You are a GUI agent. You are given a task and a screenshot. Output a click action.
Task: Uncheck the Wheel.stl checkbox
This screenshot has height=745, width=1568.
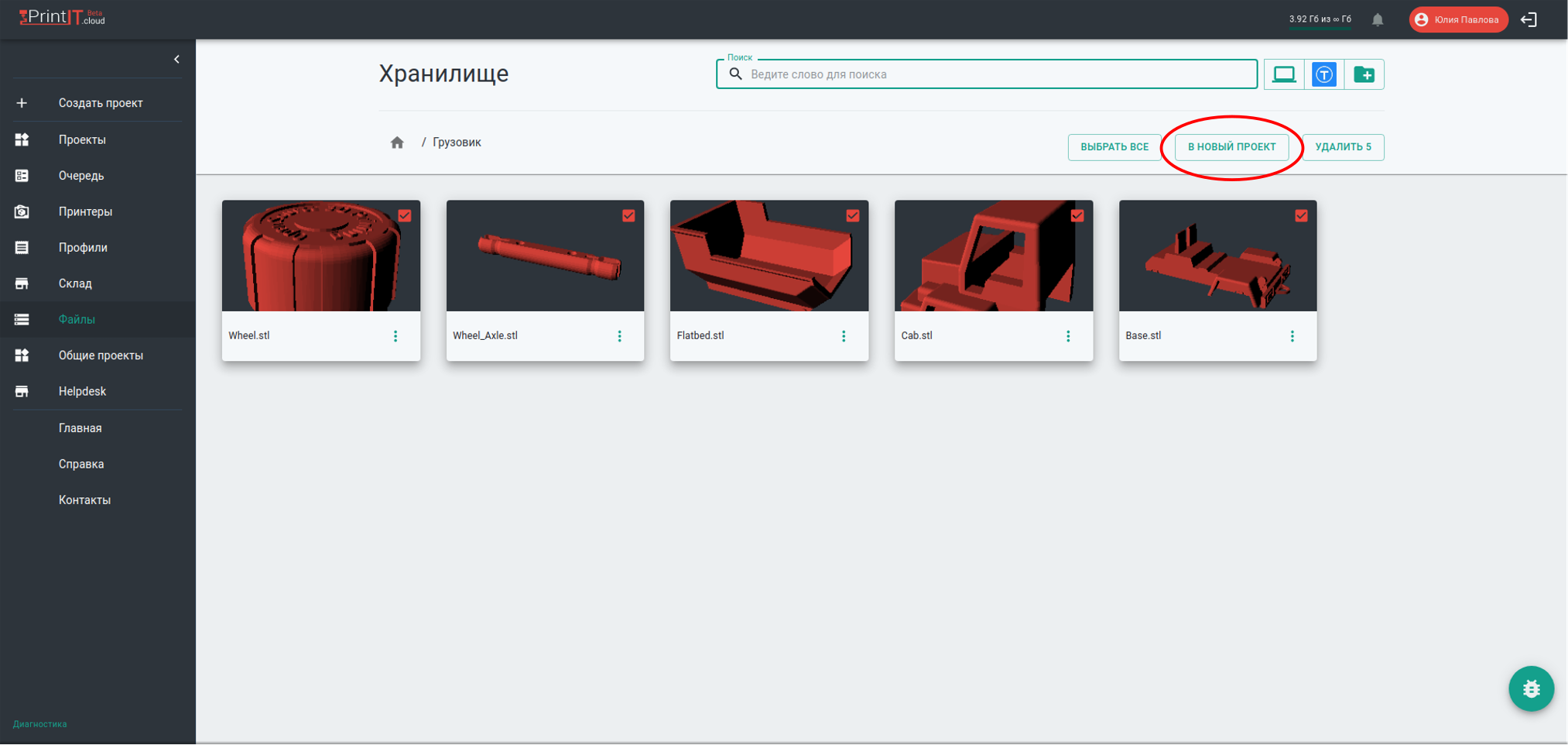pos(405,216)
